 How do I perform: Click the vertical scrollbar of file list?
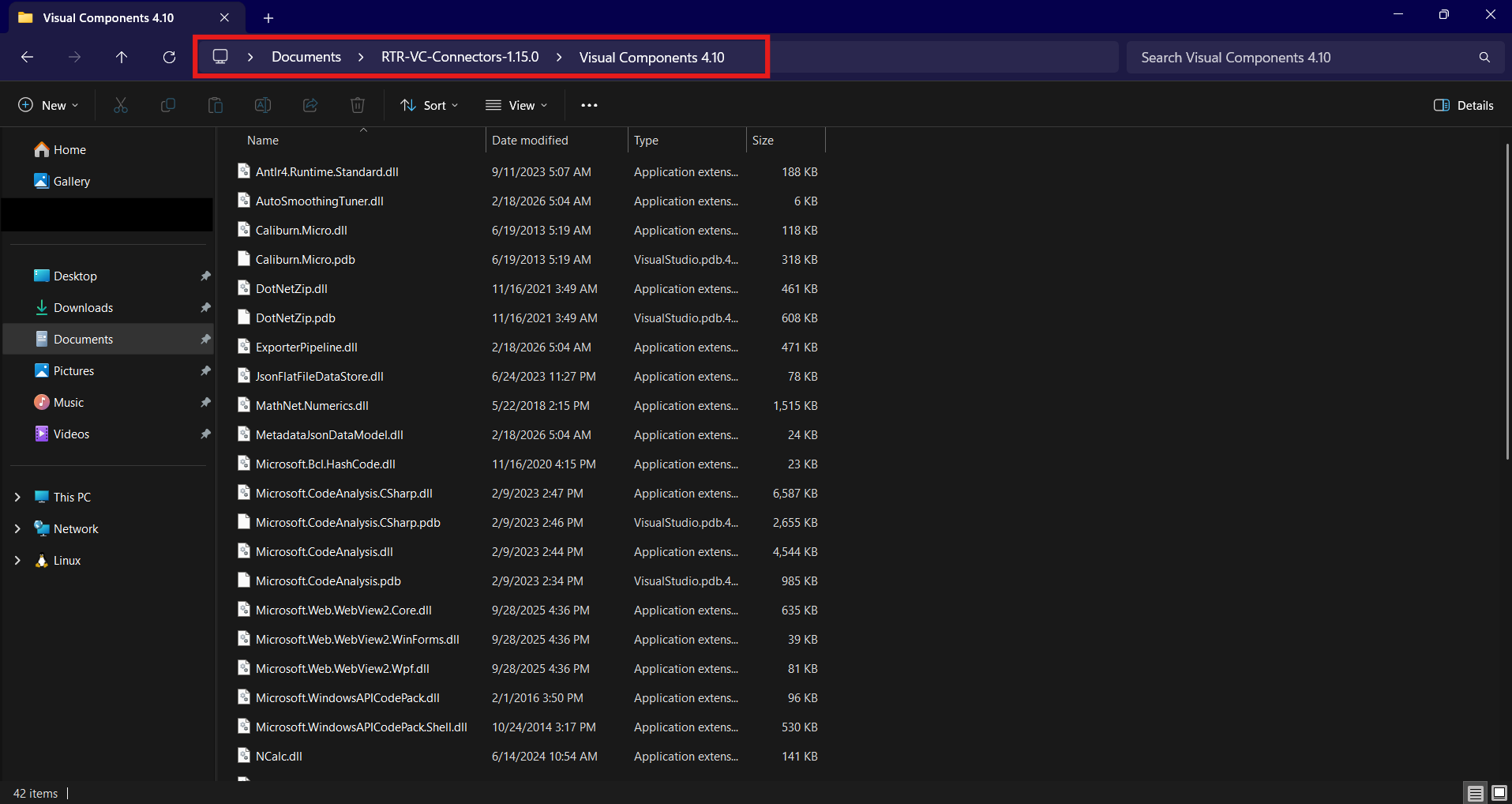click(1507, 300)
